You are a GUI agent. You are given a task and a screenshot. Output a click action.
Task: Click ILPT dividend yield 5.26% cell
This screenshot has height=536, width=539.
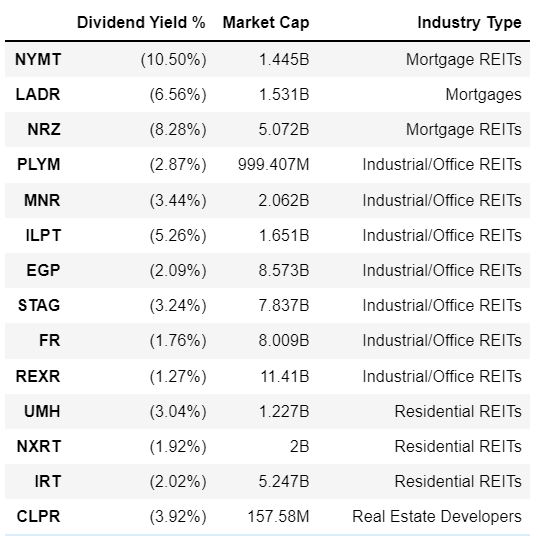(178, 236)
